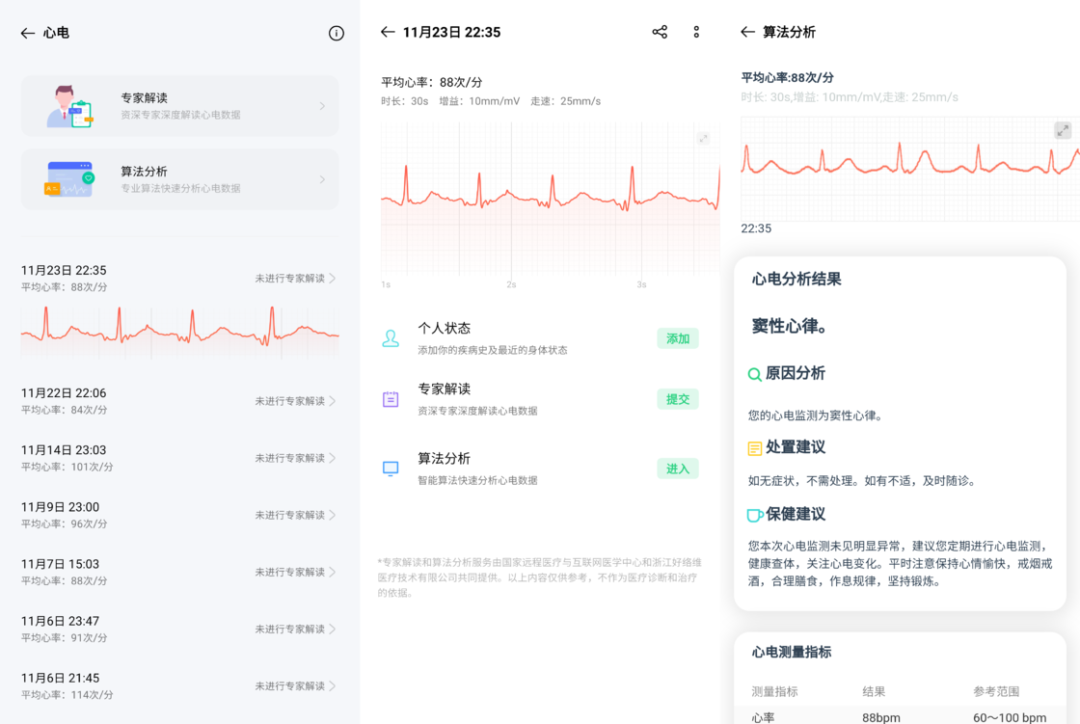Select the 88bpm result cell
1080x724 pixels.
[881, 718]
